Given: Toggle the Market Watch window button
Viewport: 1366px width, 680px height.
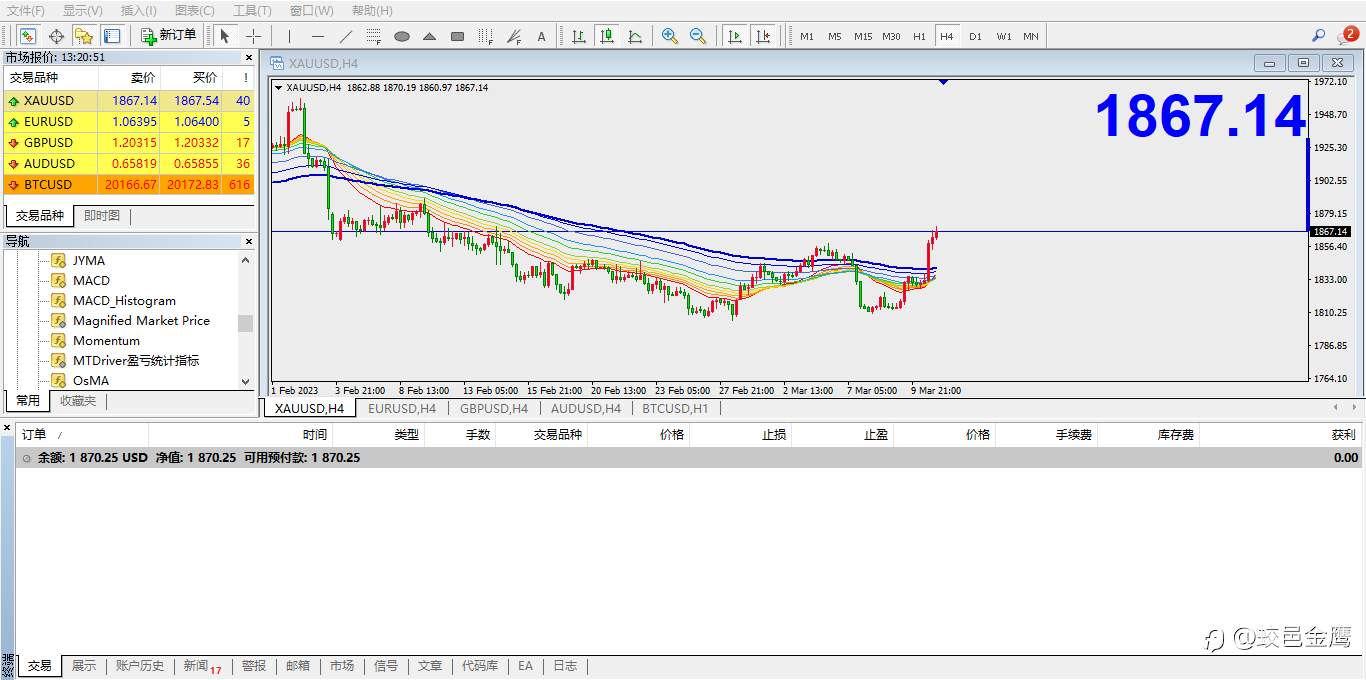Looking at the screenshot, I should 28,36.
